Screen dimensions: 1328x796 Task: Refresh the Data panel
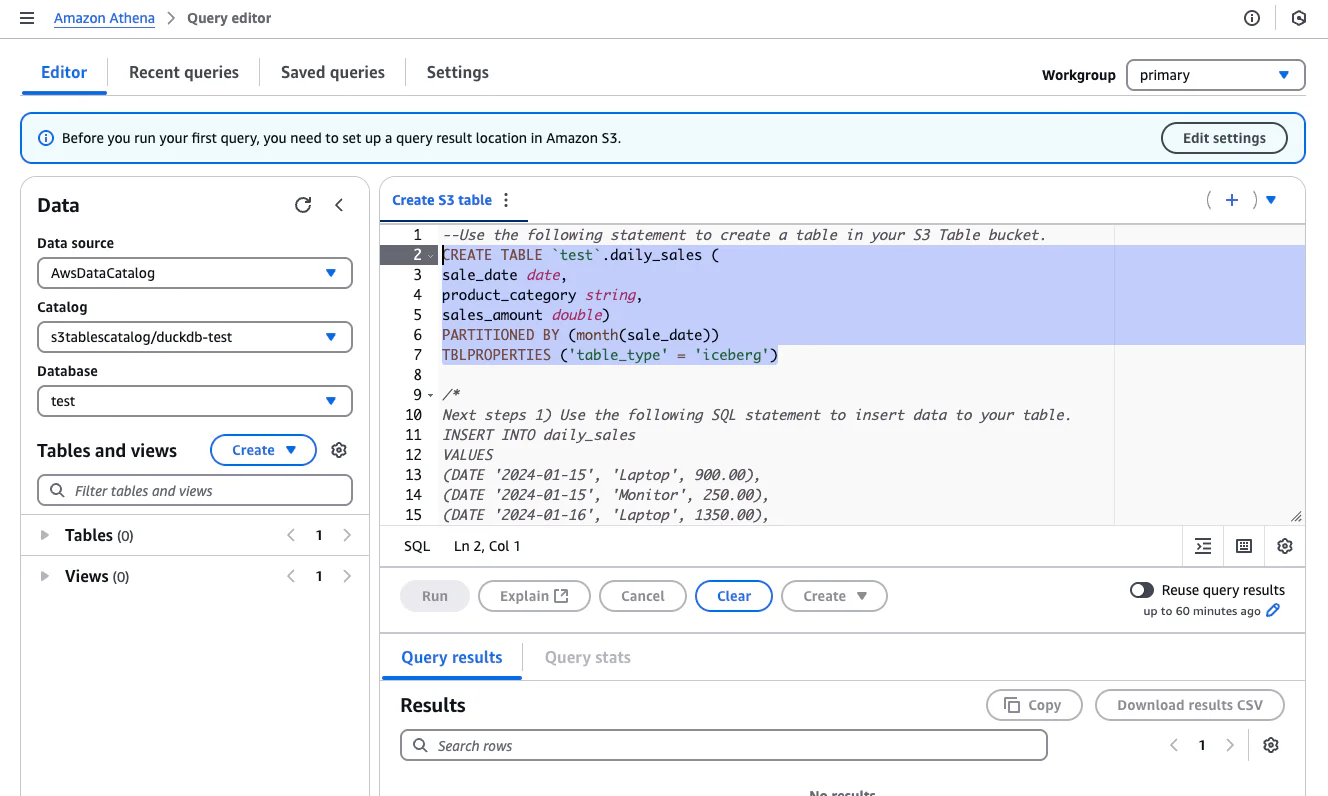pyautogui.click(x=303, y=205)
